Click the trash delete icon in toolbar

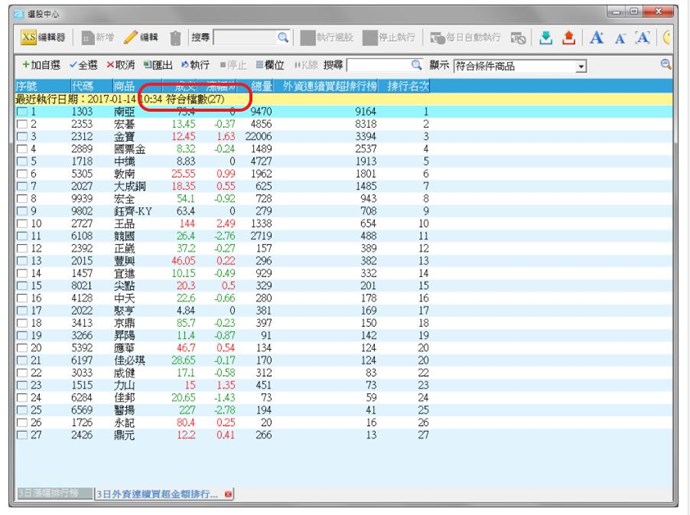175,37
